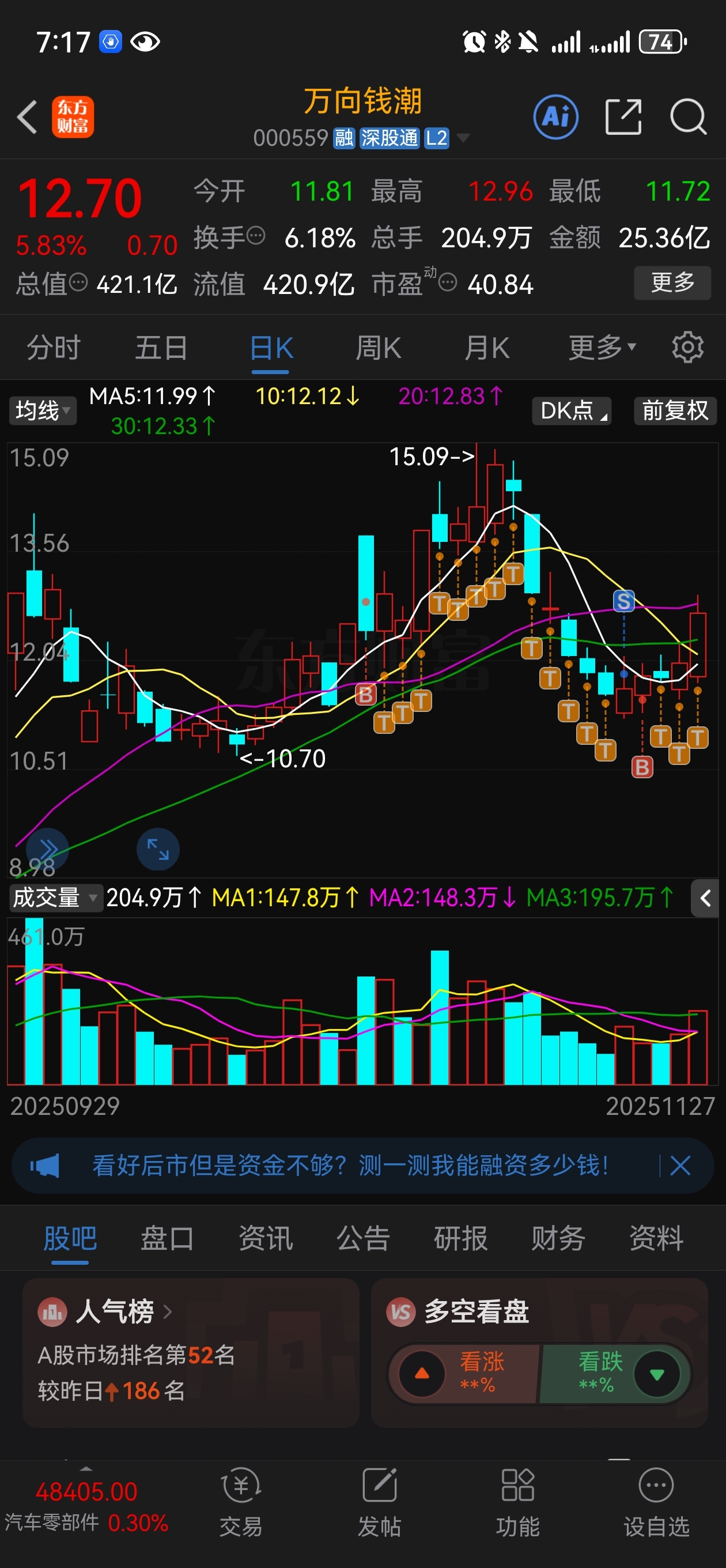Tap the 更多 quote details button
The image size is (726, 1568).
point(672,282)
